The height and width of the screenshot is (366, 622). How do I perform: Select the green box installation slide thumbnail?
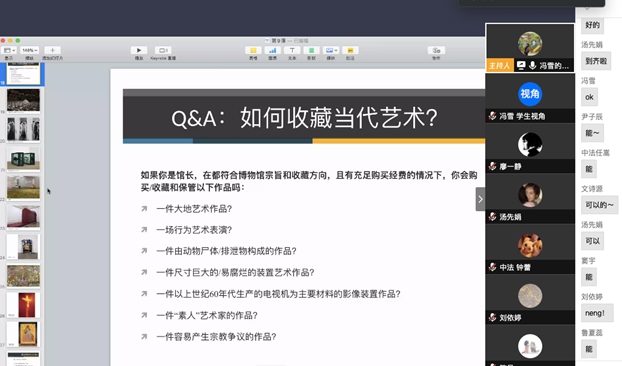click(x=23, y=159)
